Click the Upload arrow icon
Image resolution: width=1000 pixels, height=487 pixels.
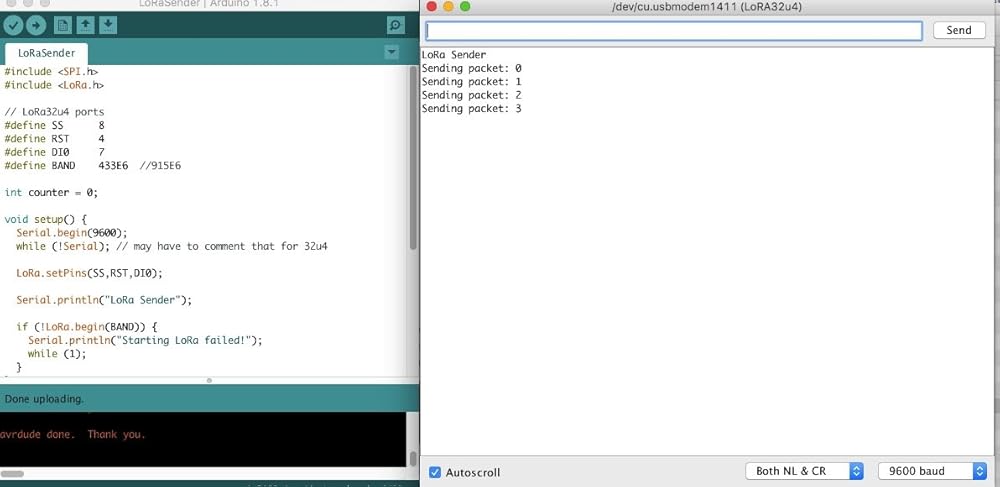tap(36, 25)
